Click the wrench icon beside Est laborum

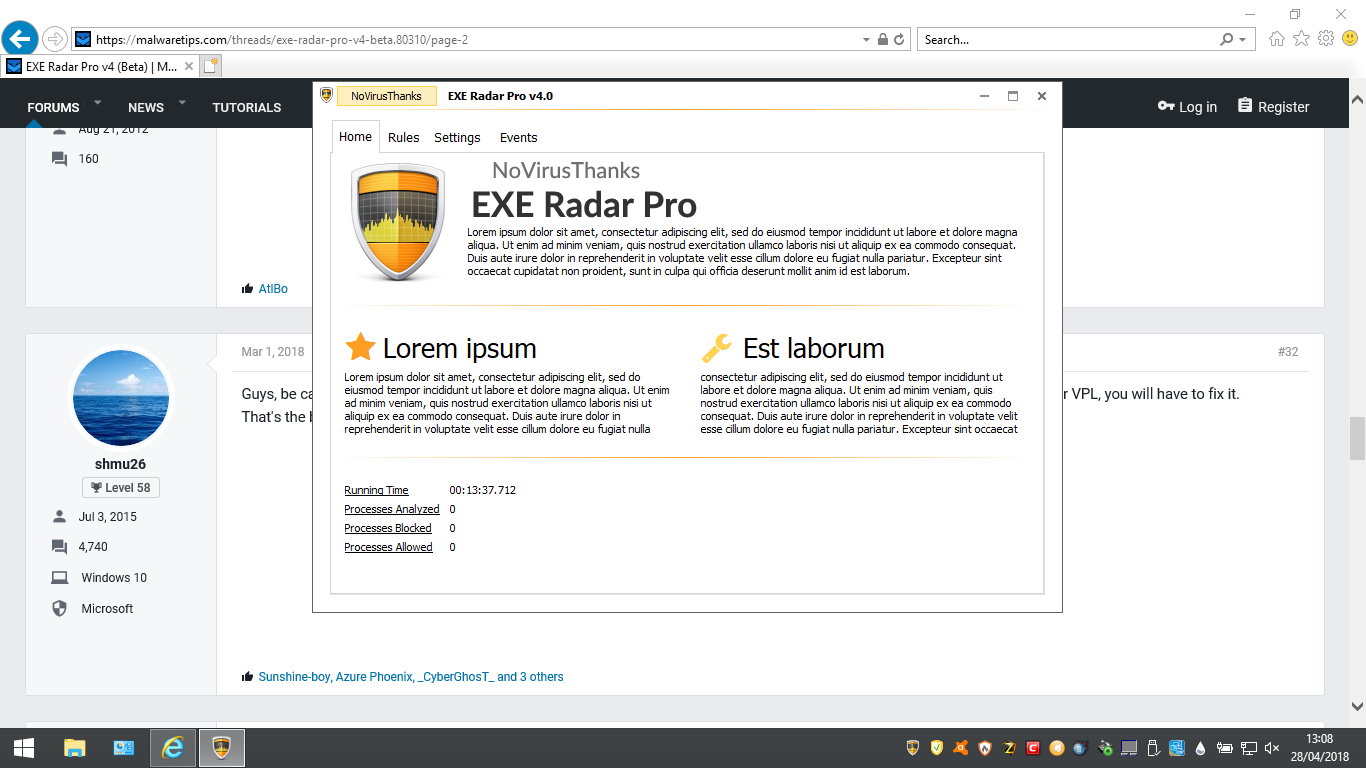pos(717,348)
